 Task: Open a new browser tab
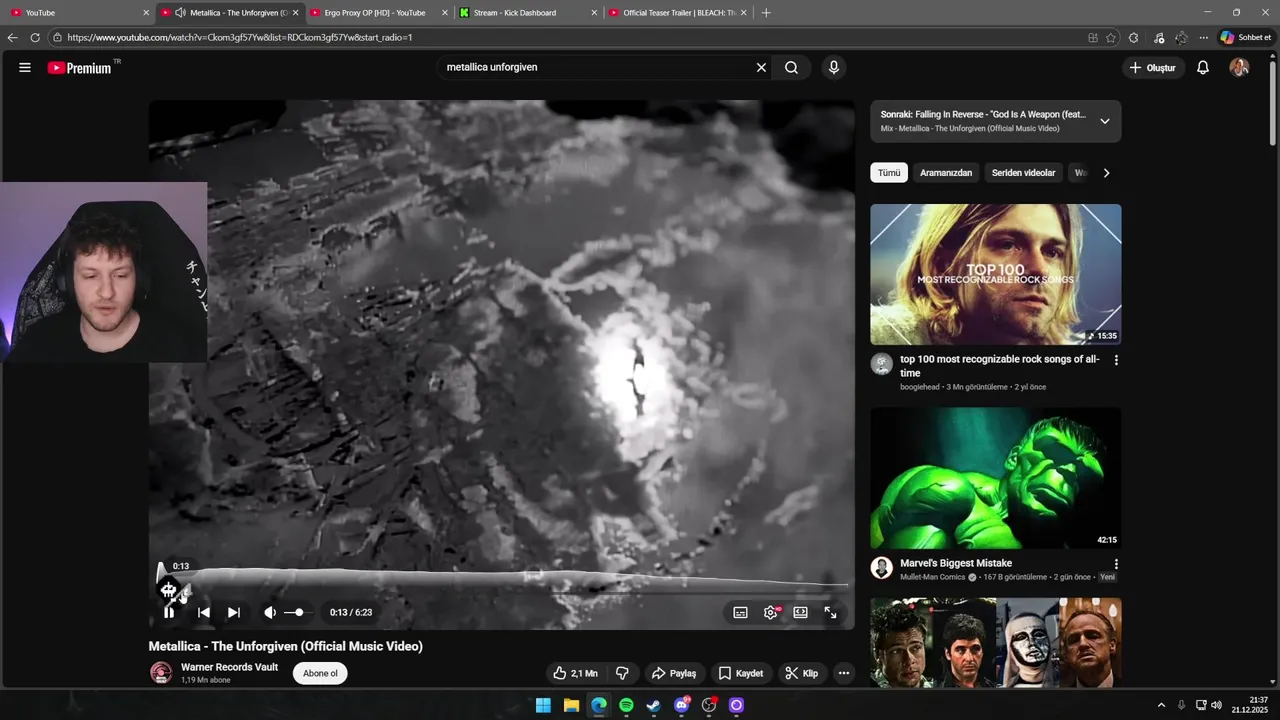pos(766,13)
